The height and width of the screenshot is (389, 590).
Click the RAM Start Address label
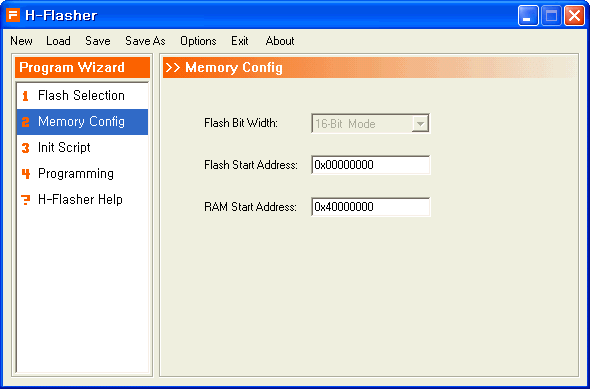pos(251,207)
